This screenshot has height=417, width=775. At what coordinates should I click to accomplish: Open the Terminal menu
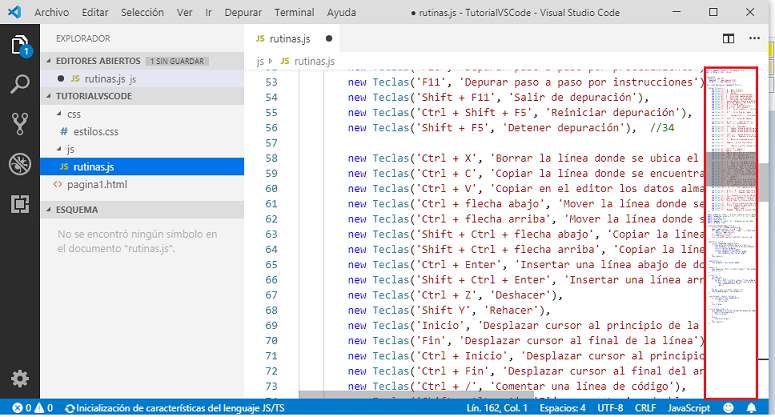point(294,12)
